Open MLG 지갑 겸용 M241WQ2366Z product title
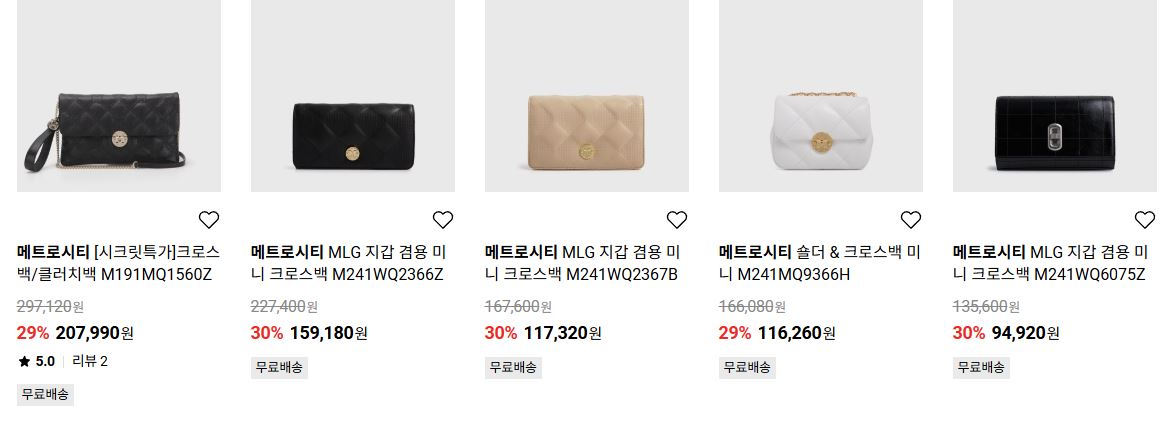 click(x=353, y=263)
